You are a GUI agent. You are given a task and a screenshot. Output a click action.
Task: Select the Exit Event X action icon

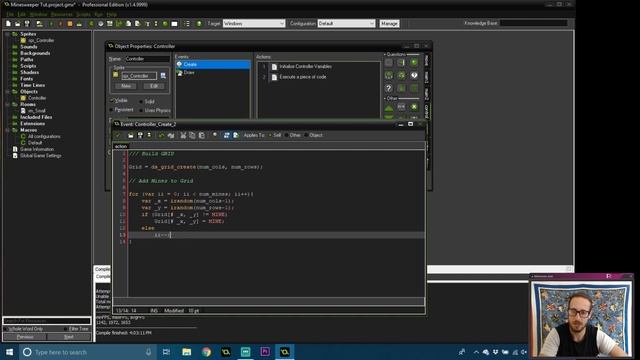coord(414,107)
